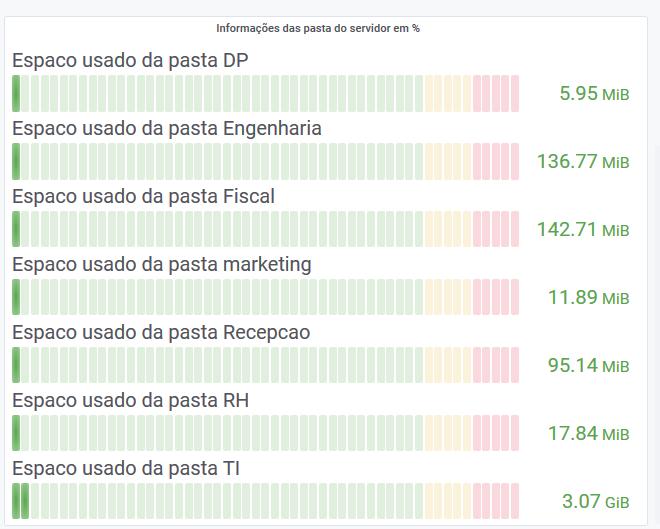
Task: Click the "Espaco usado da pasta DP" label
Action: 130,61
